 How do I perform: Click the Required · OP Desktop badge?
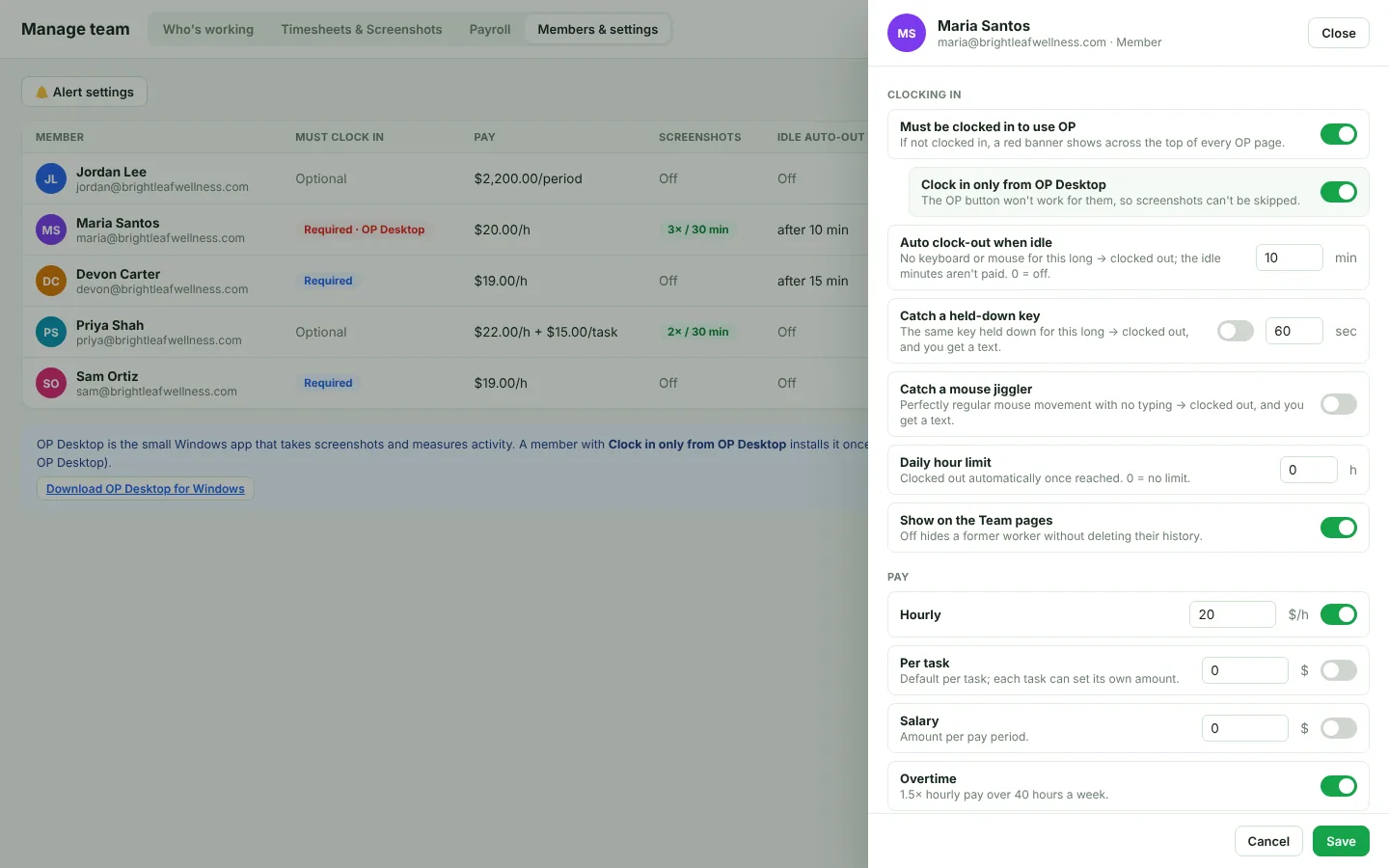pyautogui.click(x=365, y=230)
